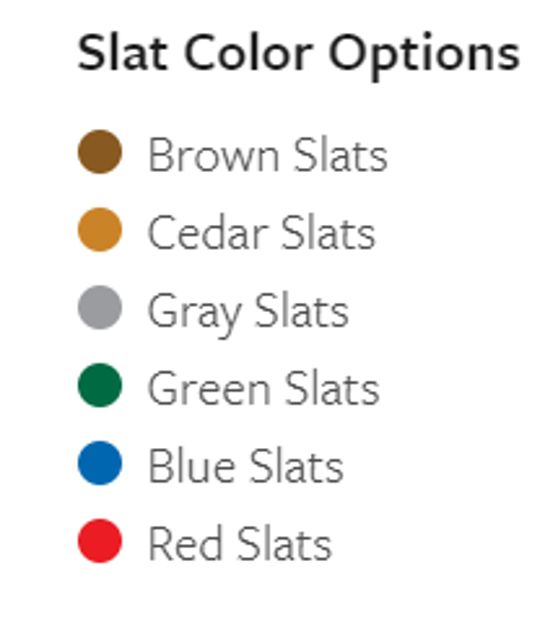Click the word Slat in the heading
Screen dimensions: 558x620
click(123, 53)
